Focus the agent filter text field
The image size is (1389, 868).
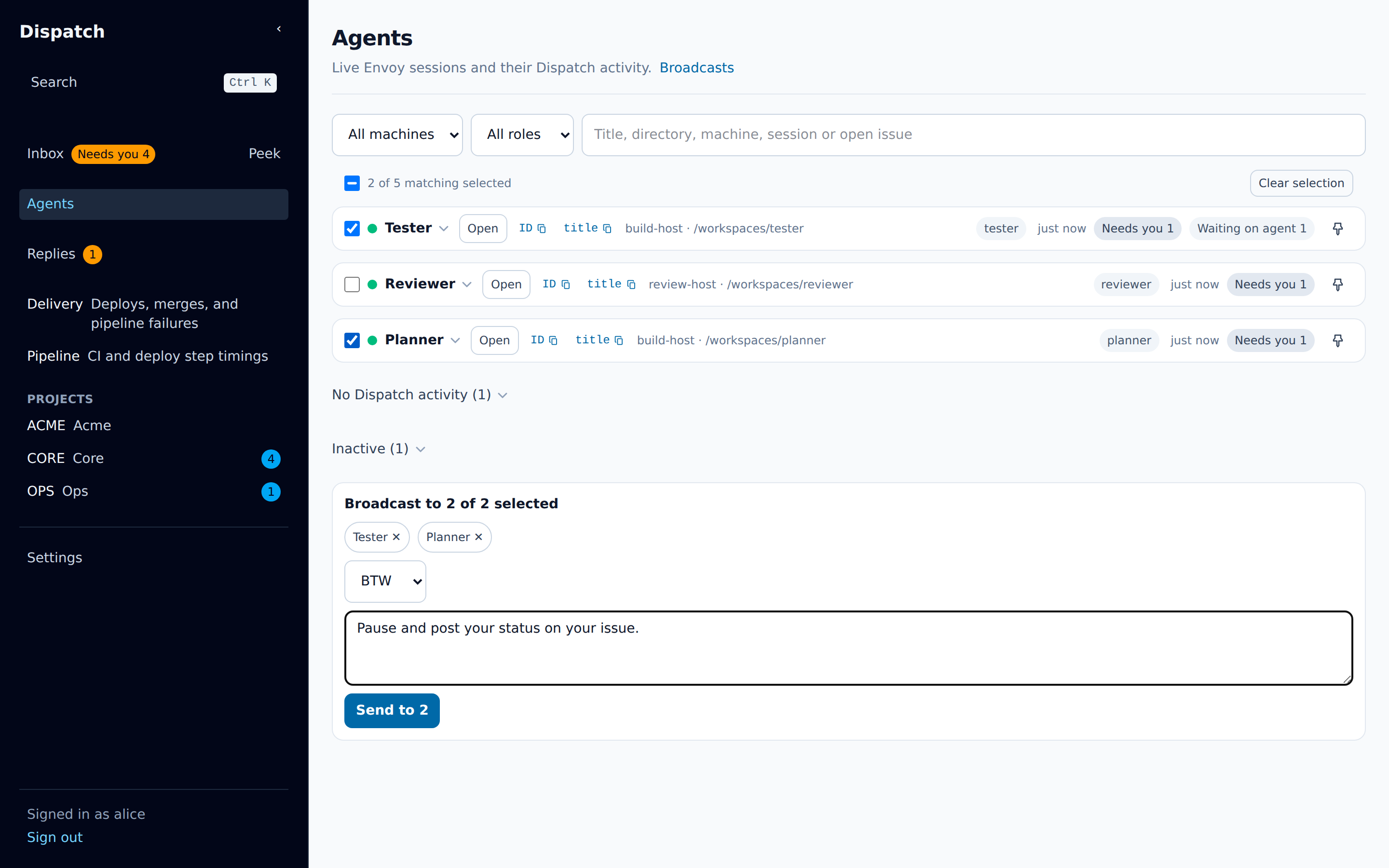[x=973, y=135]
